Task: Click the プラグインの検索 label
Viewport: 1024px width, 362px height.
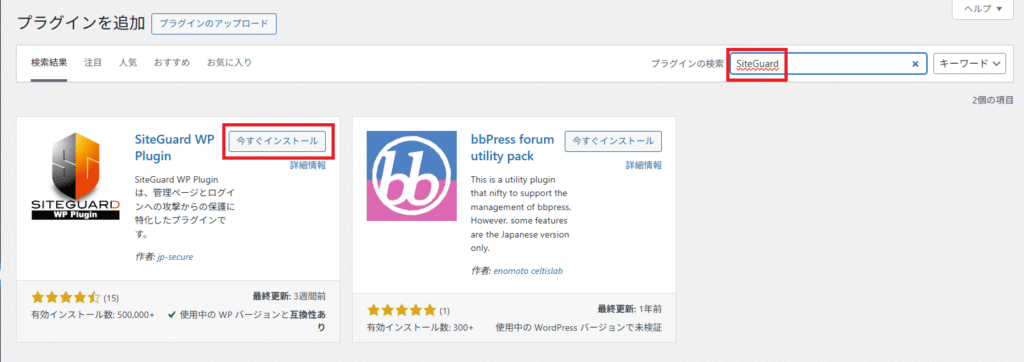Action: (687, 63)
